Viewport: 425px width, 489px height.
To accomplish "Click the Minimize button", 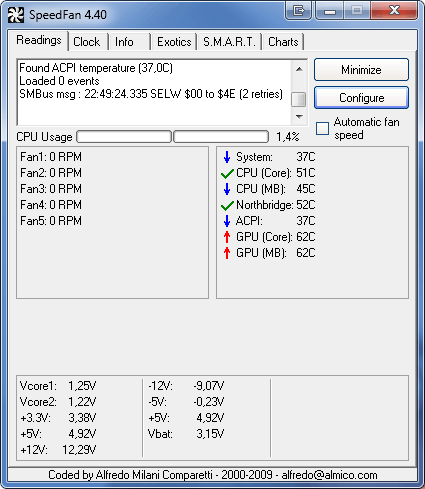I will [x=361, y=70].
